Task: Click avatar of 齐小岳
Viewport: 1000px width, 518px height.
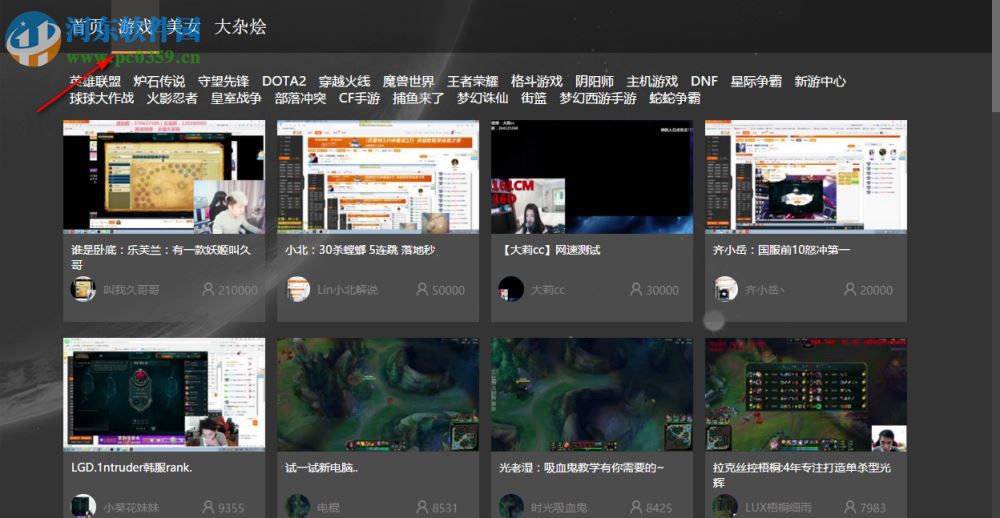Action: coord(725,289)
